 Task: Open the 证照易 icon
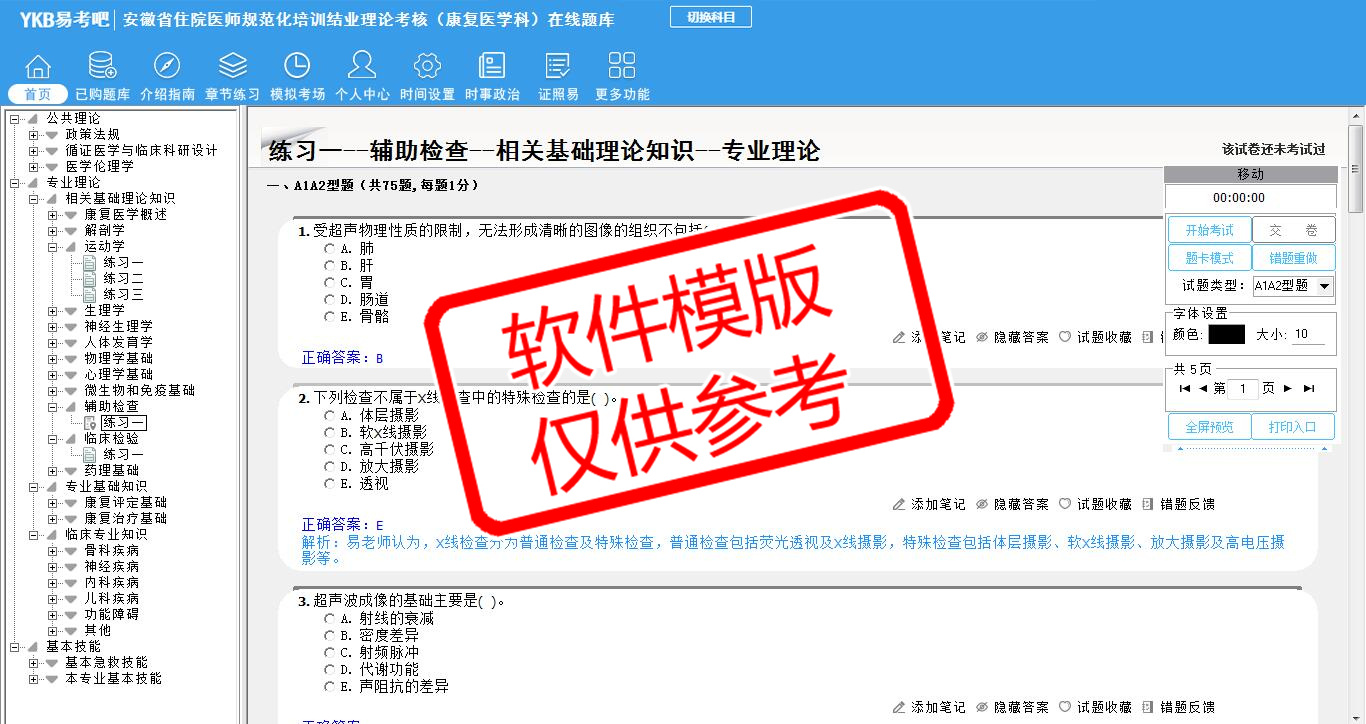click(x=558, y=67)
